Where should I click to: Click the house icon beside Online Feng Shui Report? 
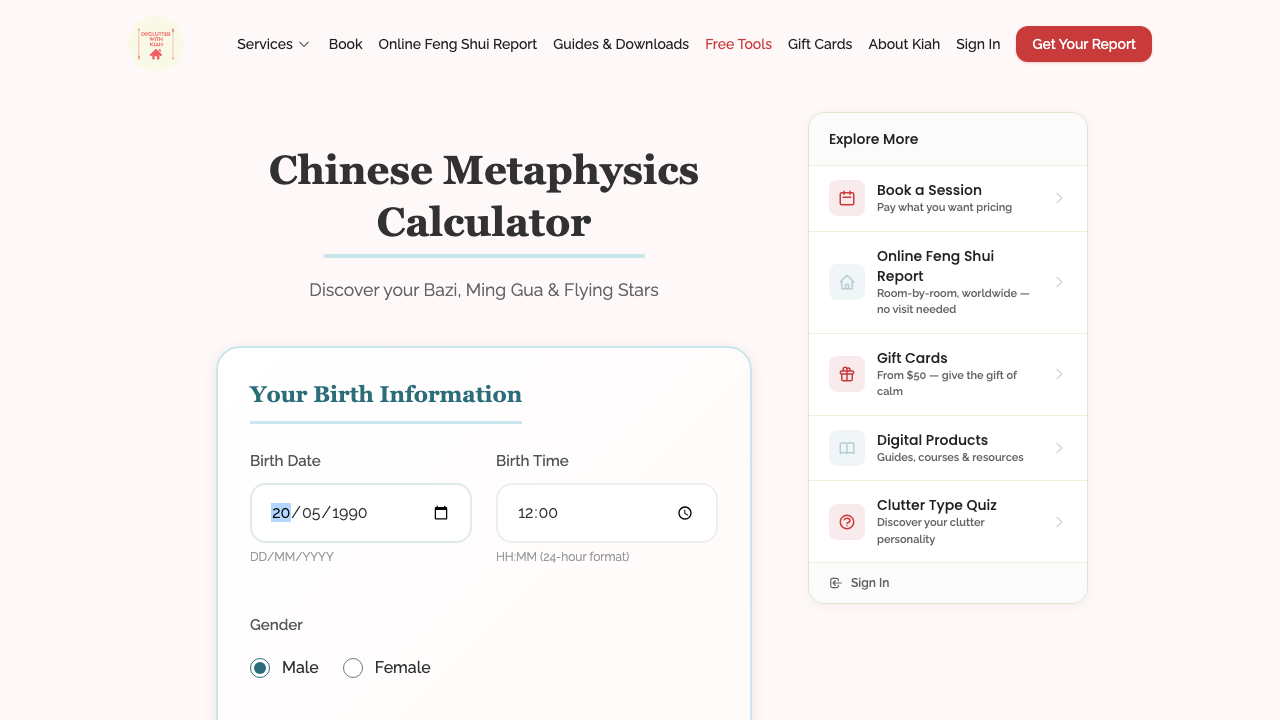847,282
